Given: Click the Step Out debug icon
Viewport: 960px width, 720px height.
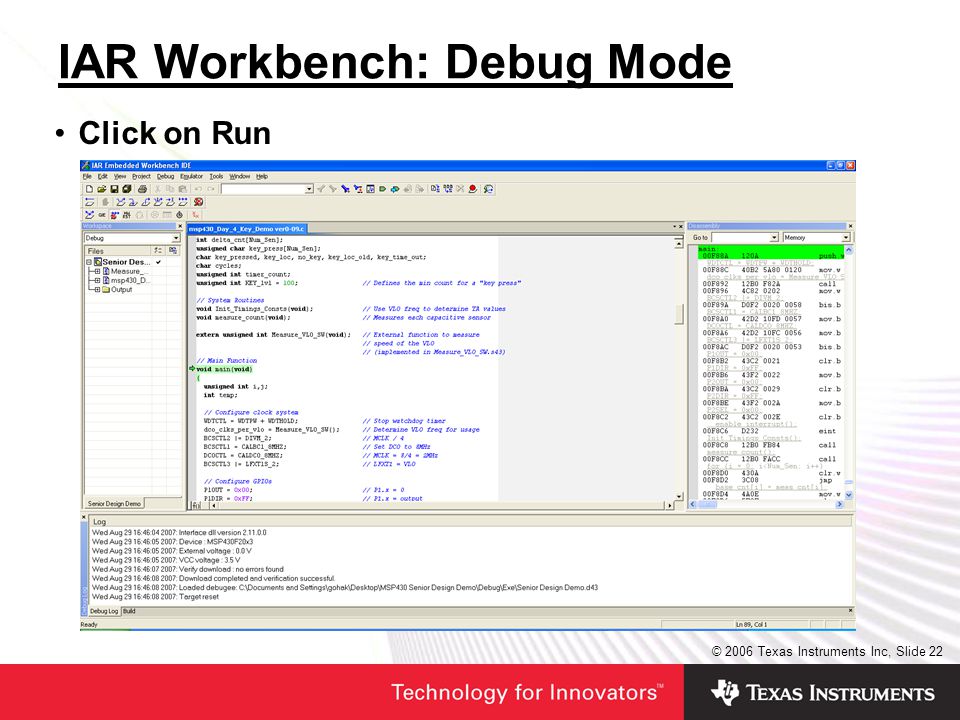Looking at the screenshot, I should coord(146,202).
